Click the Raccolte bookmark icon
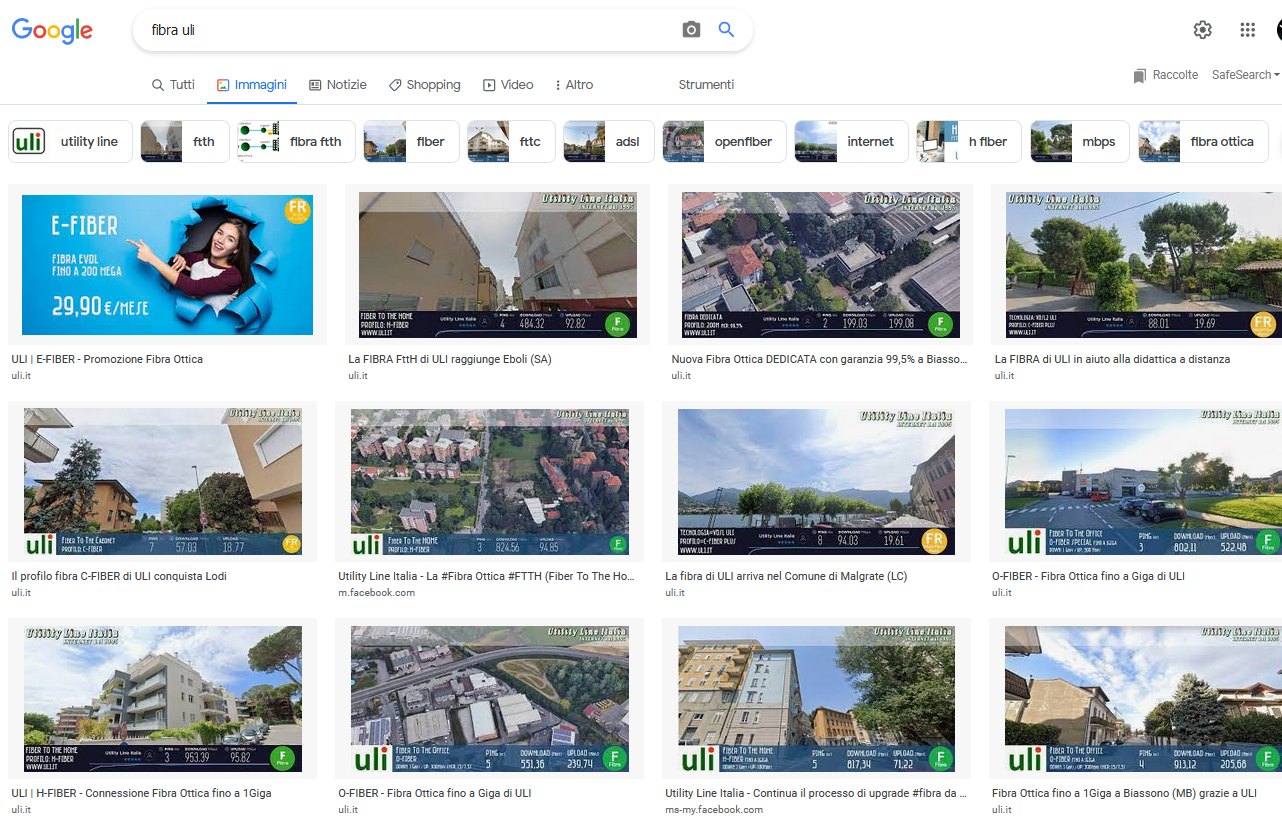The height and width of the screenshot is (822, 1282). tap(1140, 76)
